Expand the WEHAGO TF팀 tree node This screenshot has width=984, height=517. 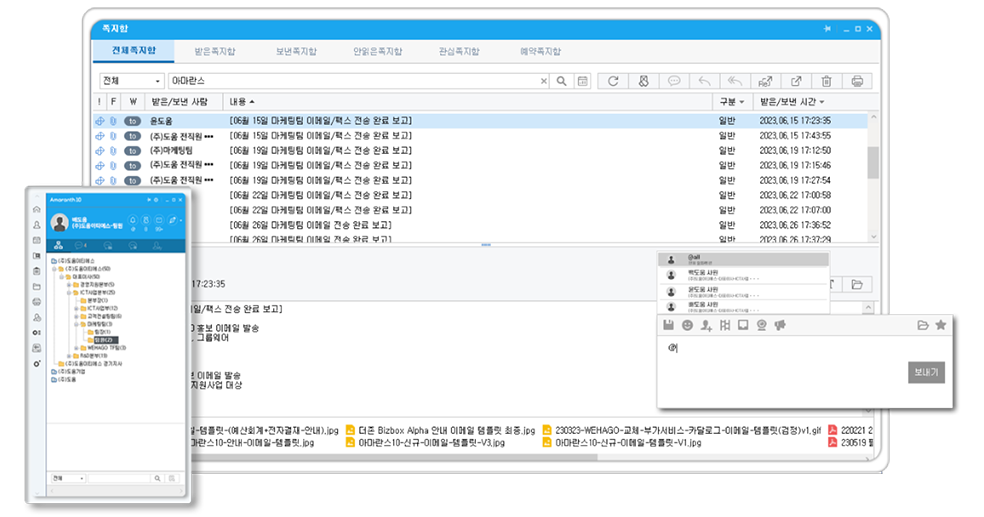coord(76,348)
